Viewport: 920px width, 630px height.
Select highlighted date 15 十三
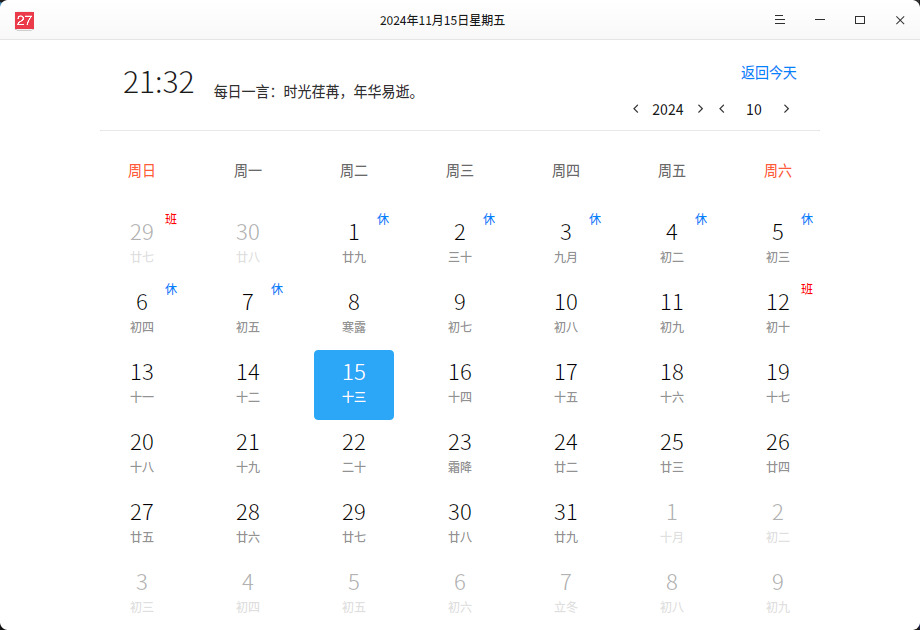tap(354, 385)
